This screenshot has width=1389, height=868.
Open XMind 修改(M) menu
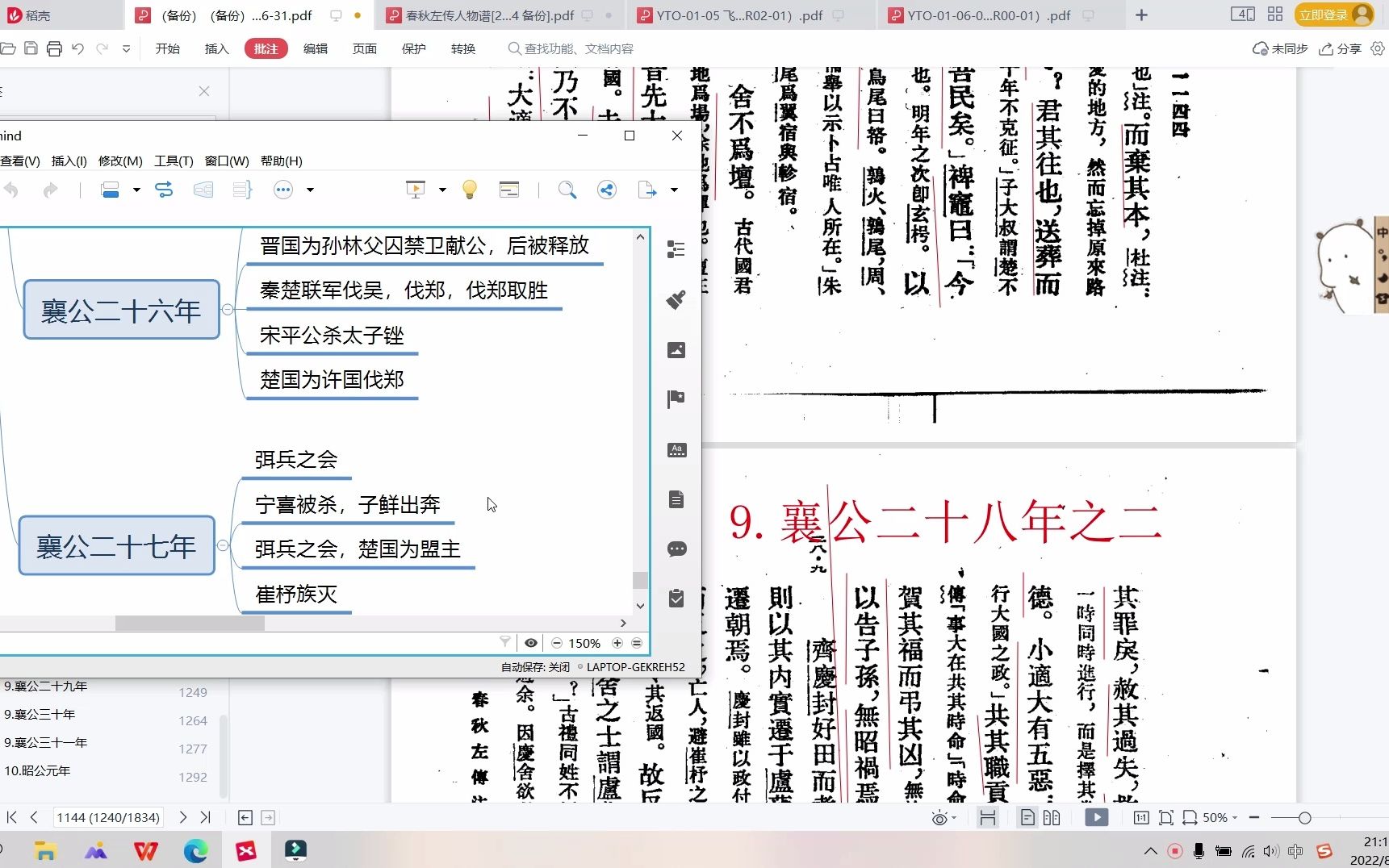[x=120, y=161]
